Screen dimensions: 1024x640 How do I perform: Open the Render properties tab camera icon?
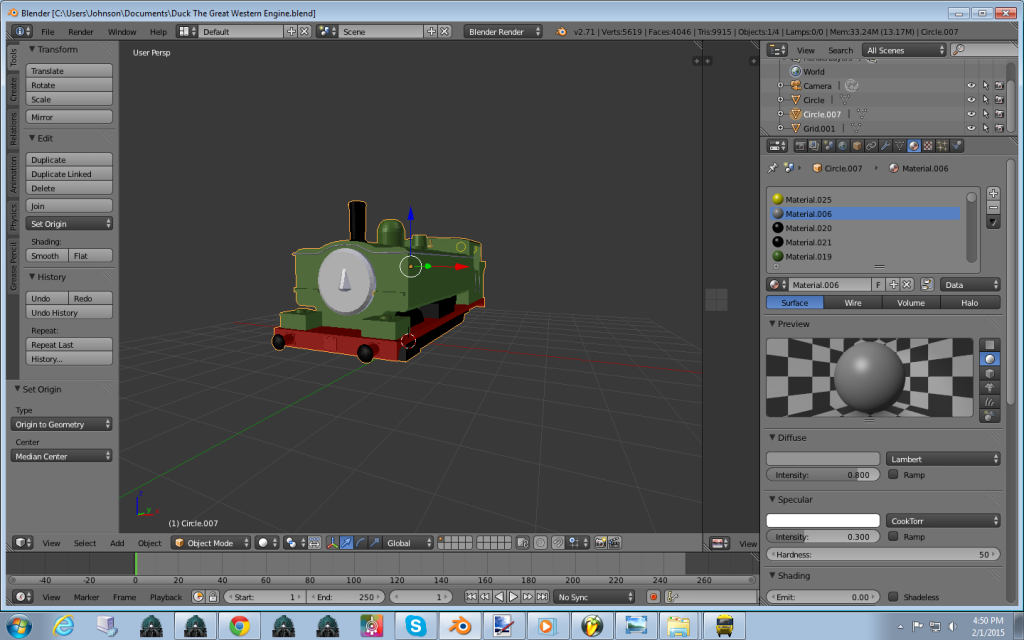pos(800,146)
